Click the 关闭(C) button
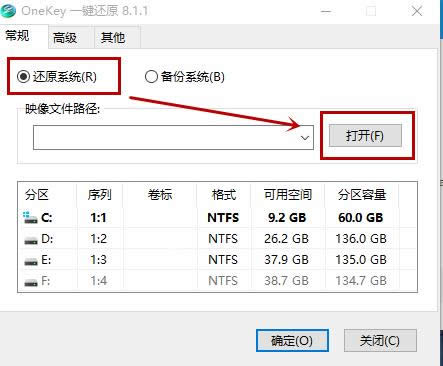The height and width of the screenshot is (366, 443). pyautogui.click(x=380, y=340)
